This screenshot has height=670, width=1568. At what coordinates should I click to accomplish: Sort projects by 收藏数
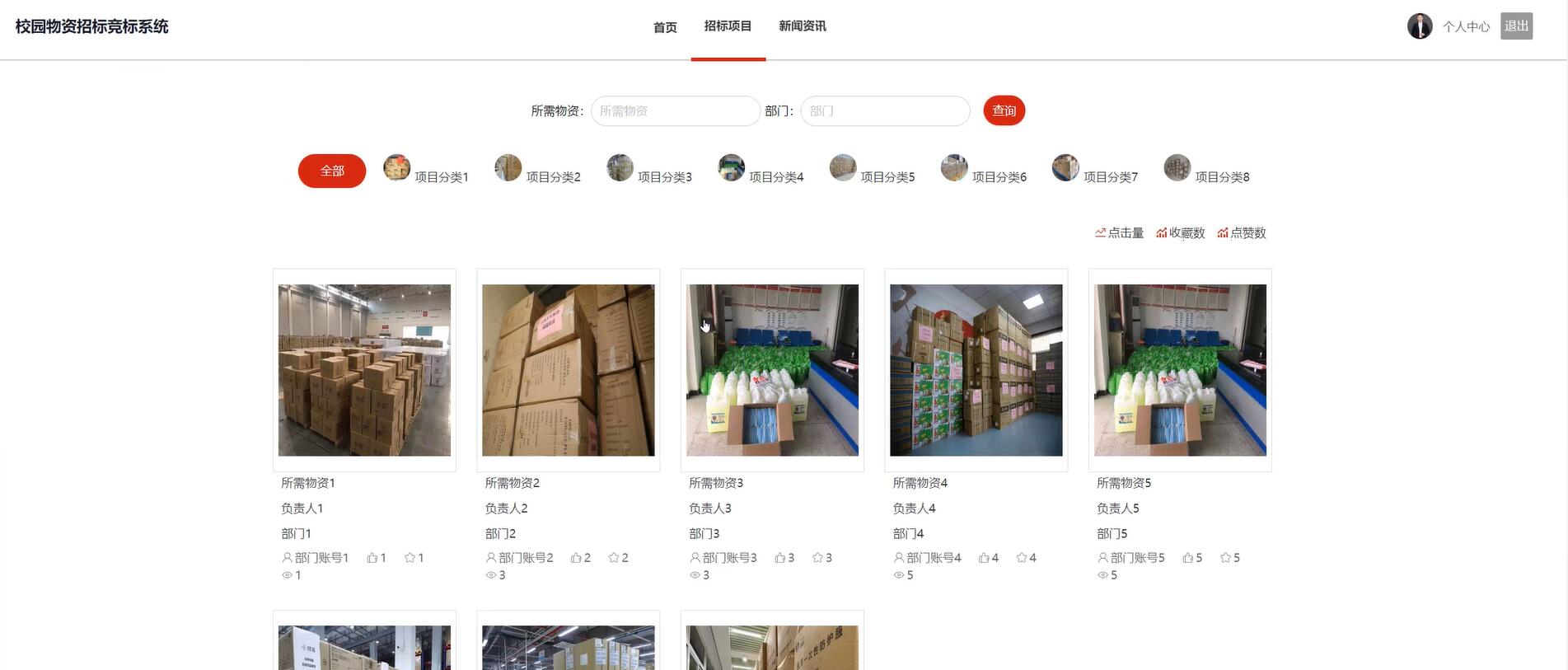pos(1180,233)
